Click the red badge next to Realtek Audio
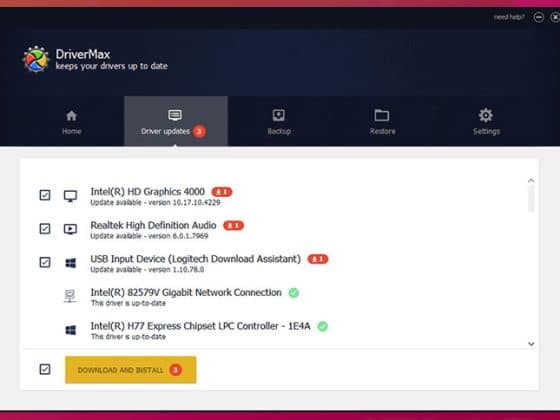This screenshot has height=420, width=560. [233, 225]
